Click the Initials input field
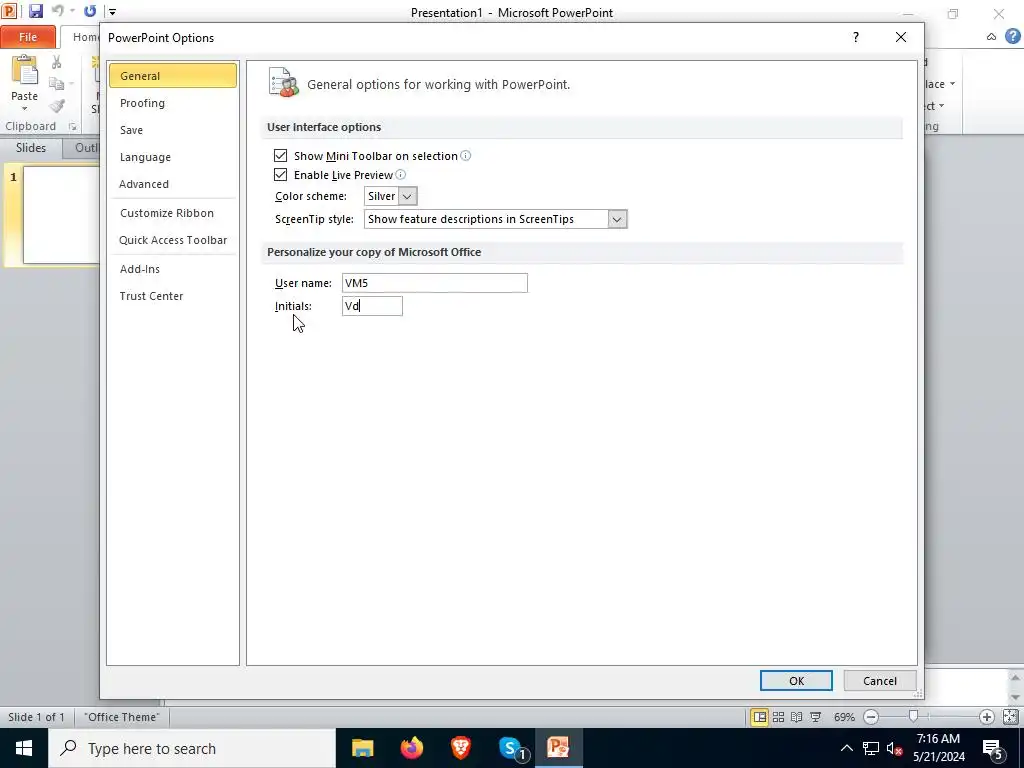1024x768 pixels. tap(372, 306)
